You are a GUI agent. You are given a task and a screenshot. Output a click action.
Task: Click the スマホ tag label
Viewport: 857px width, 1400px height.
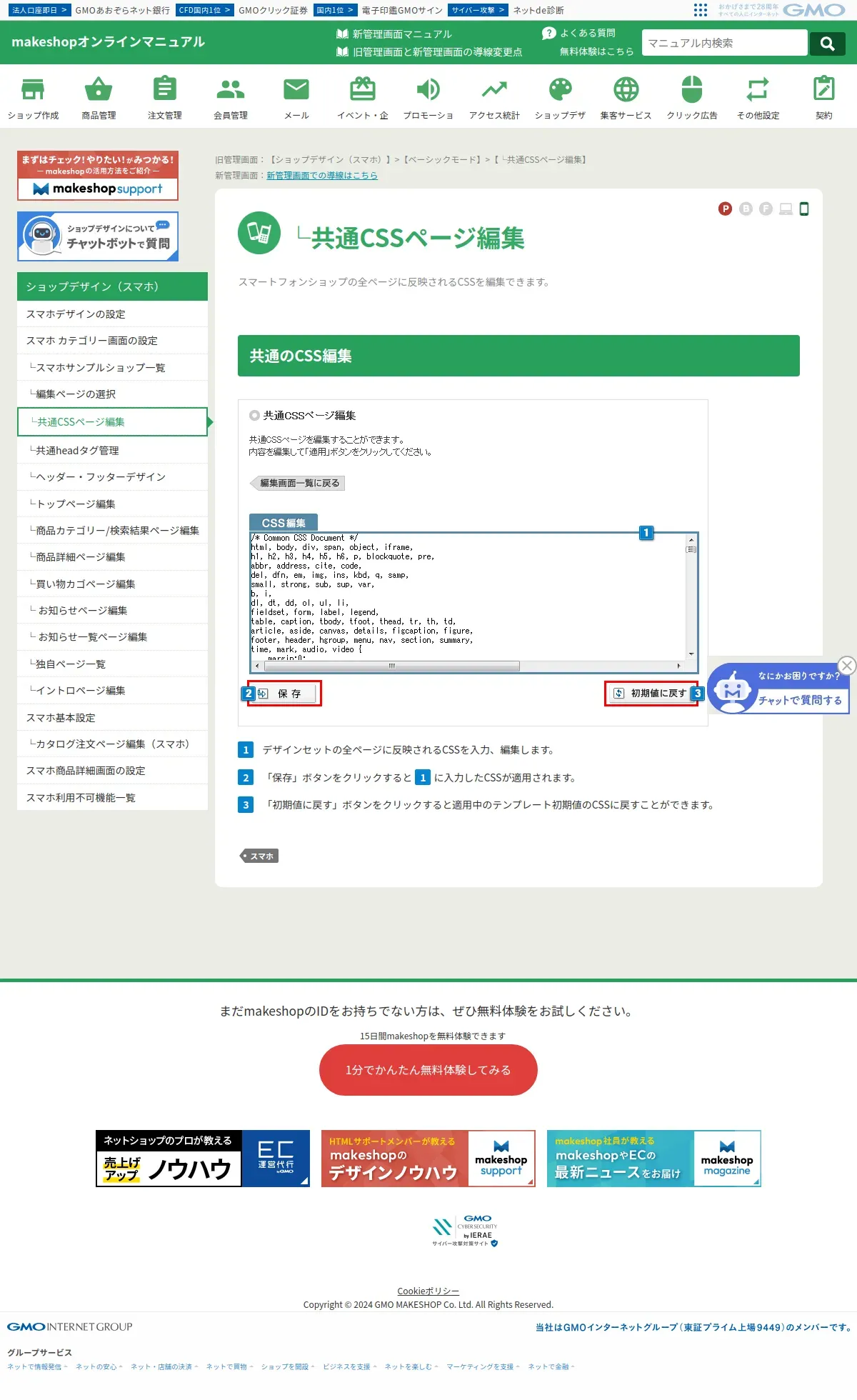(x=259, y=856)
